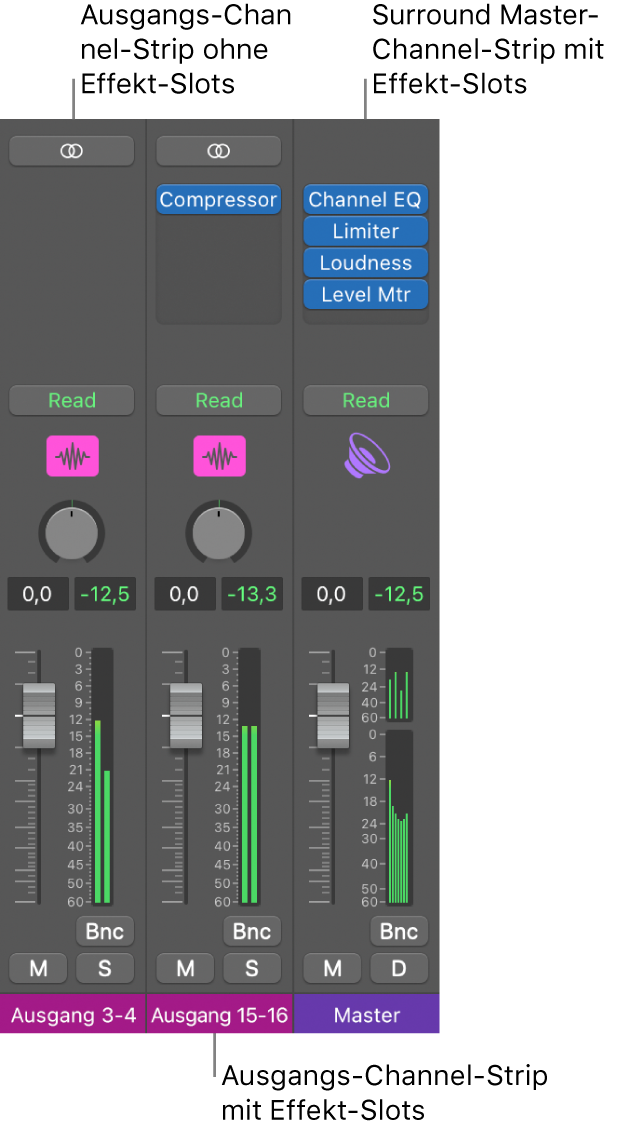The width and height of the screenshot is (630, 1133).
Task: Click the pink waveform icon on Ausgang 15-16
Action: coord(219,456)
